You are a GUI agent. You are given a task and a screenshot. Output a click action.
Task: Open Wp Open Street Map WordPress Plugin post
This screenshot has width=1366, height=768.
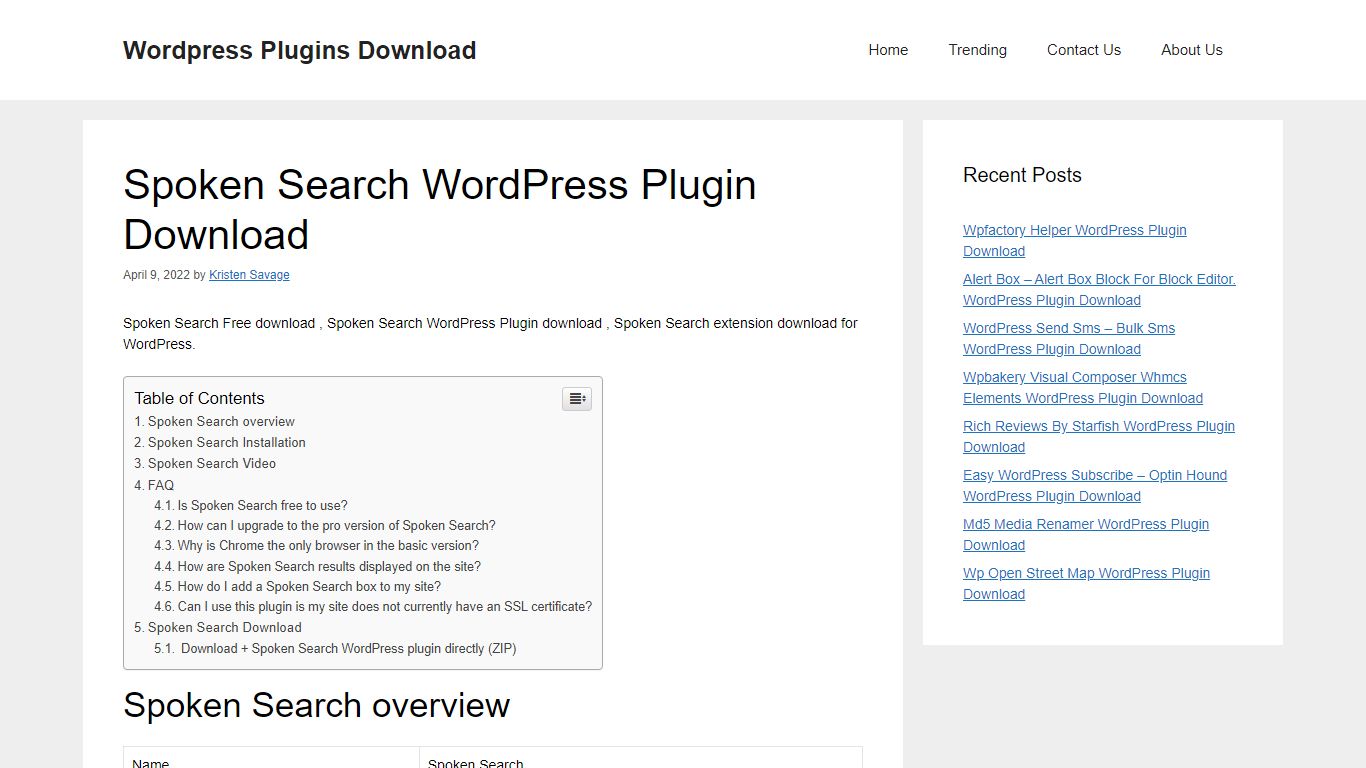pyautogui.click(x=1086, y=584)
